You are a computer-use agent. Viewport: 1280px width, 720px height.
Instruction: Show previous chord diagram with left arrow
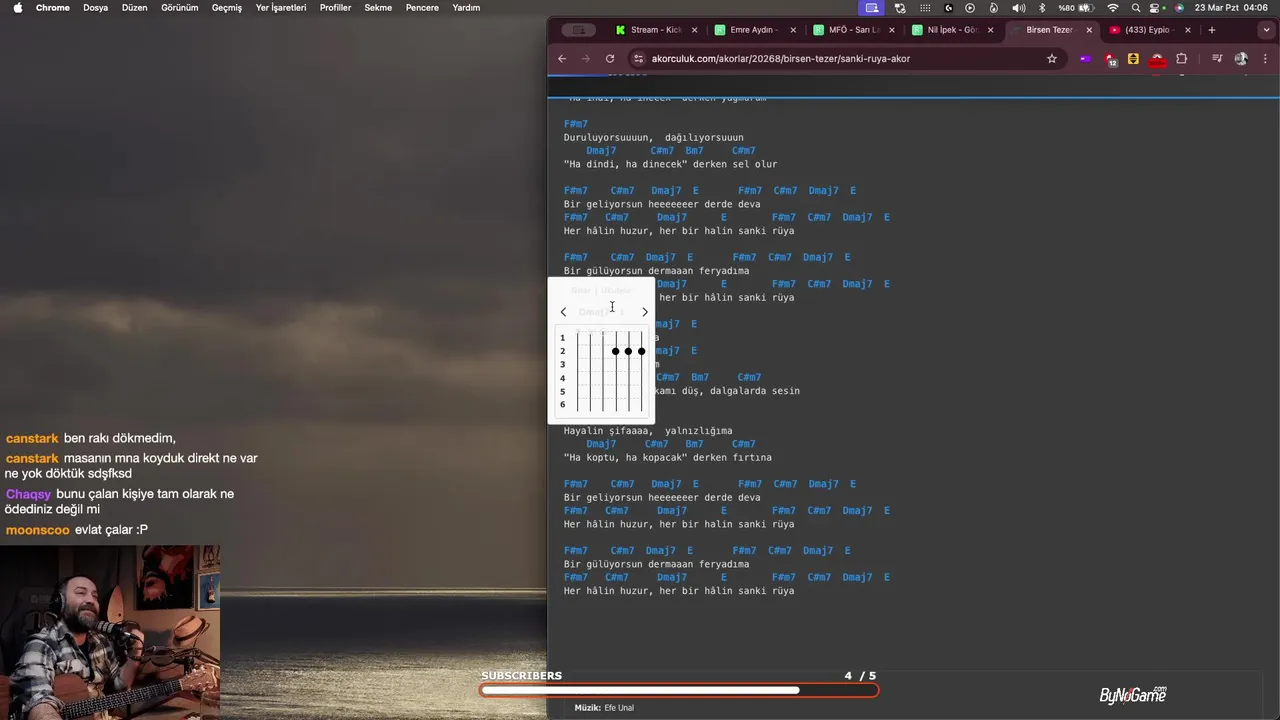tap(563, 312)
